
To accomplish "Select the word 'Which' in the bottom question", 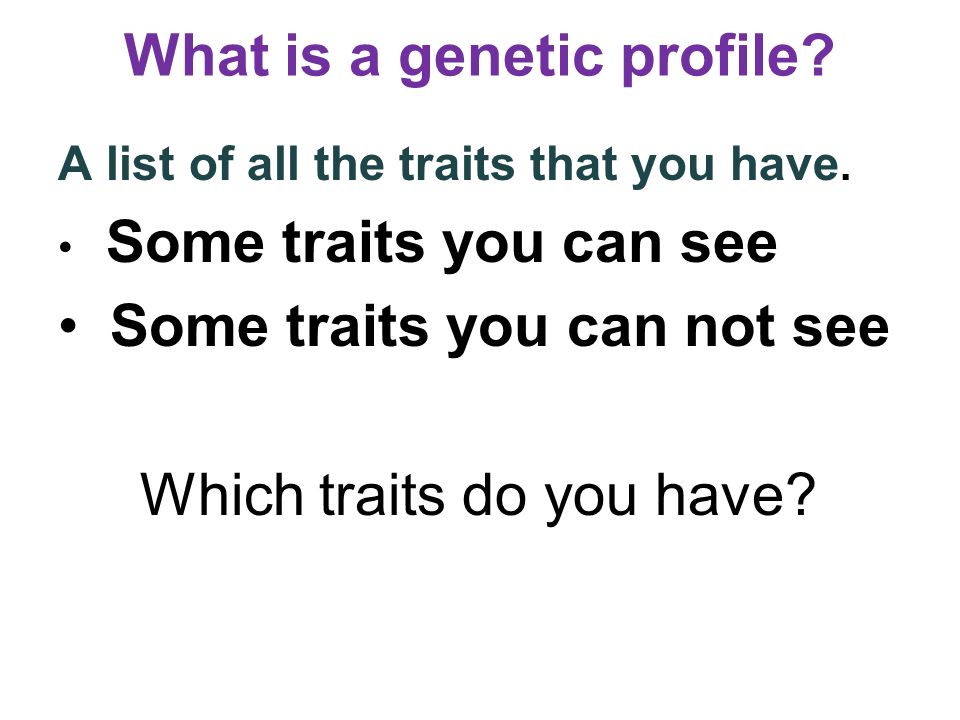I will 222,494.
